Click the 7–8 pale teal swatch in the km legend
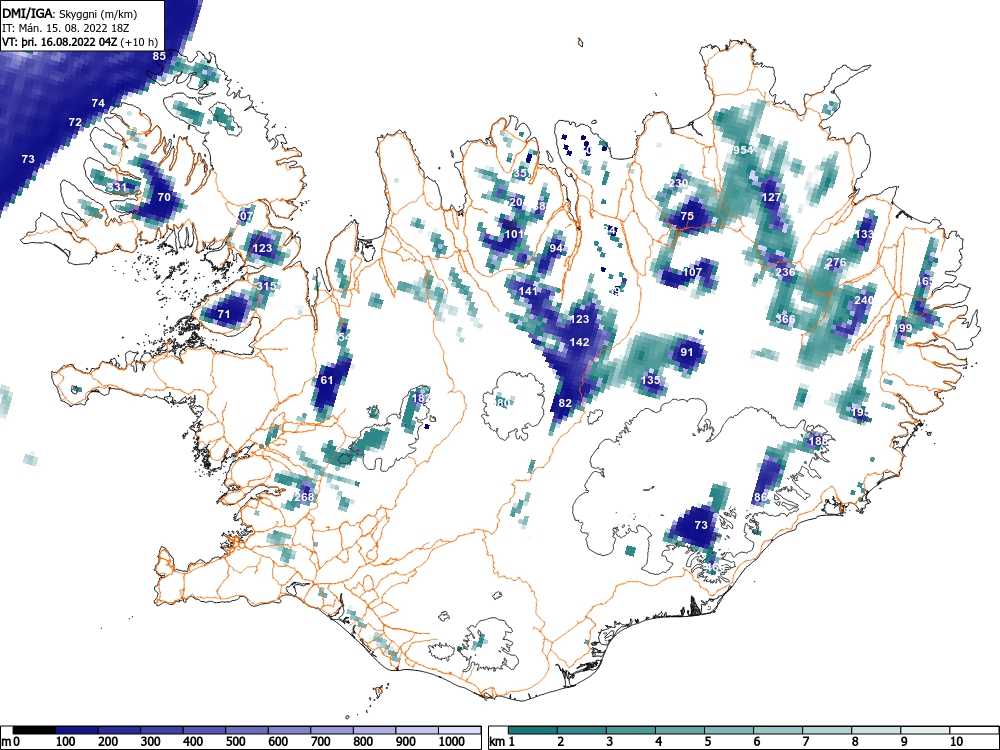The width and height of the screenshot is (1000, 750). [827, 730]
